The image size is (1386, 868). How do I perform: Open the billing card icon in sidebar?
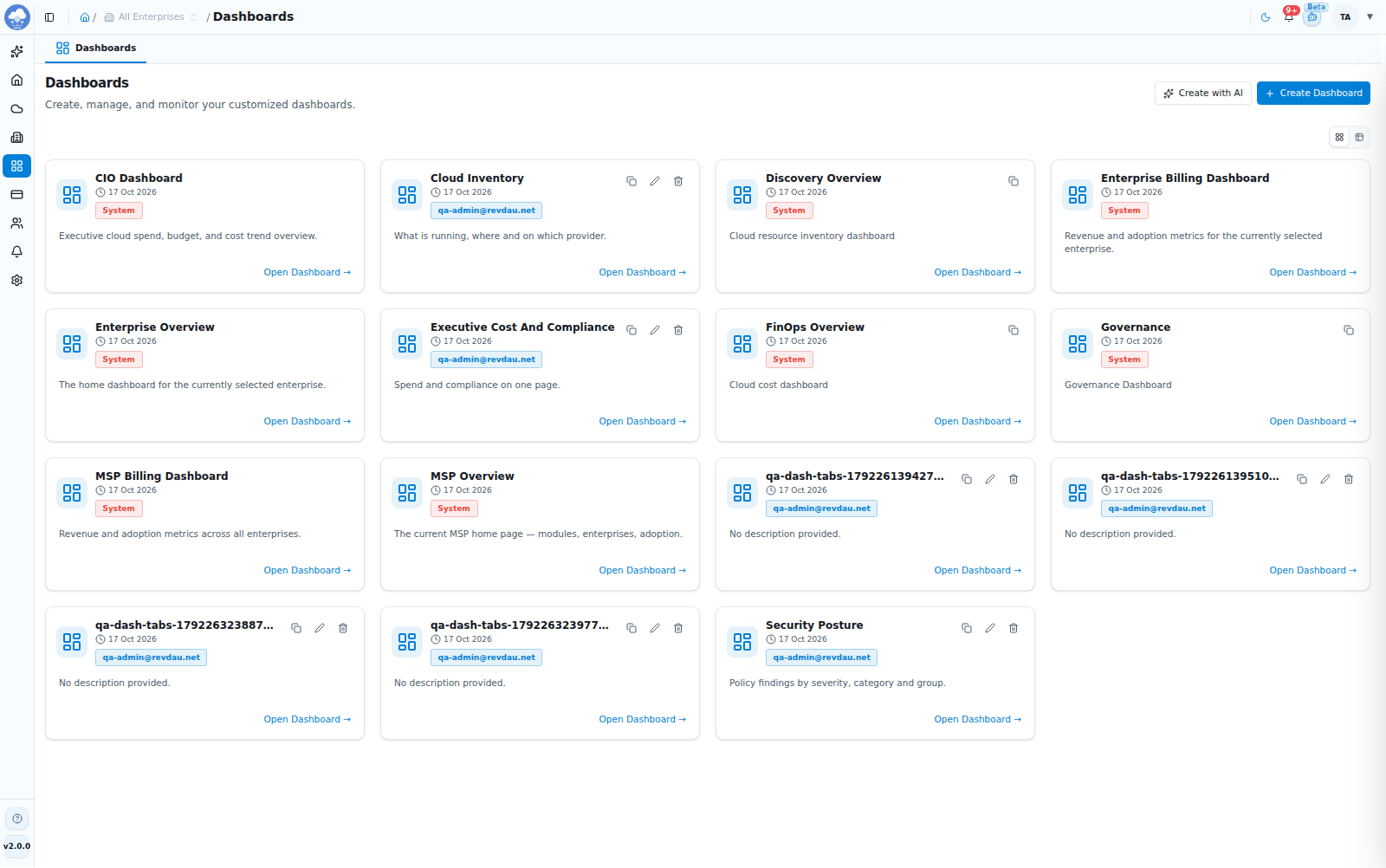[16, 195]
